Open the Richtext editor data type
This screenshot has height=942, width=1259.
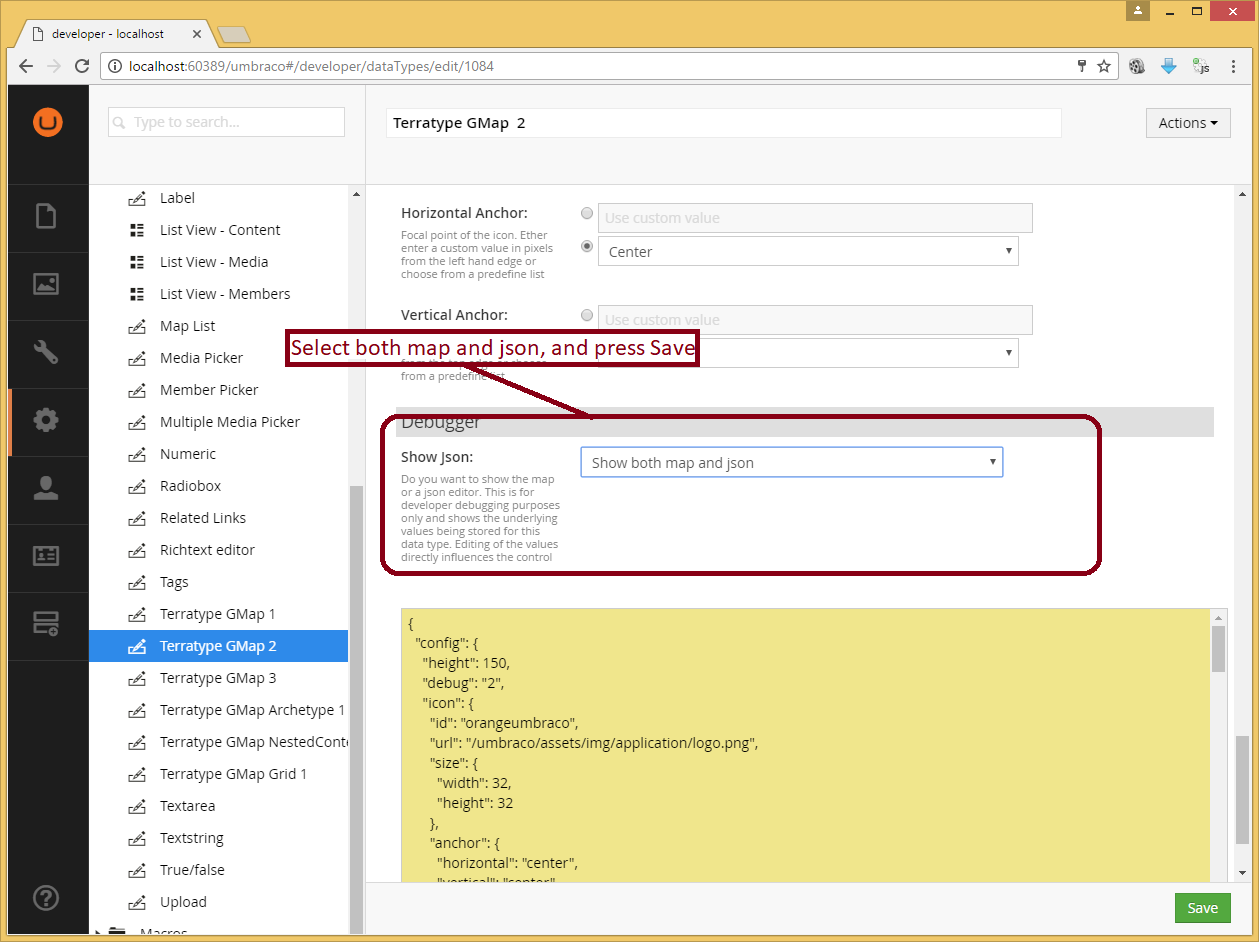click(x=207, y=550)
